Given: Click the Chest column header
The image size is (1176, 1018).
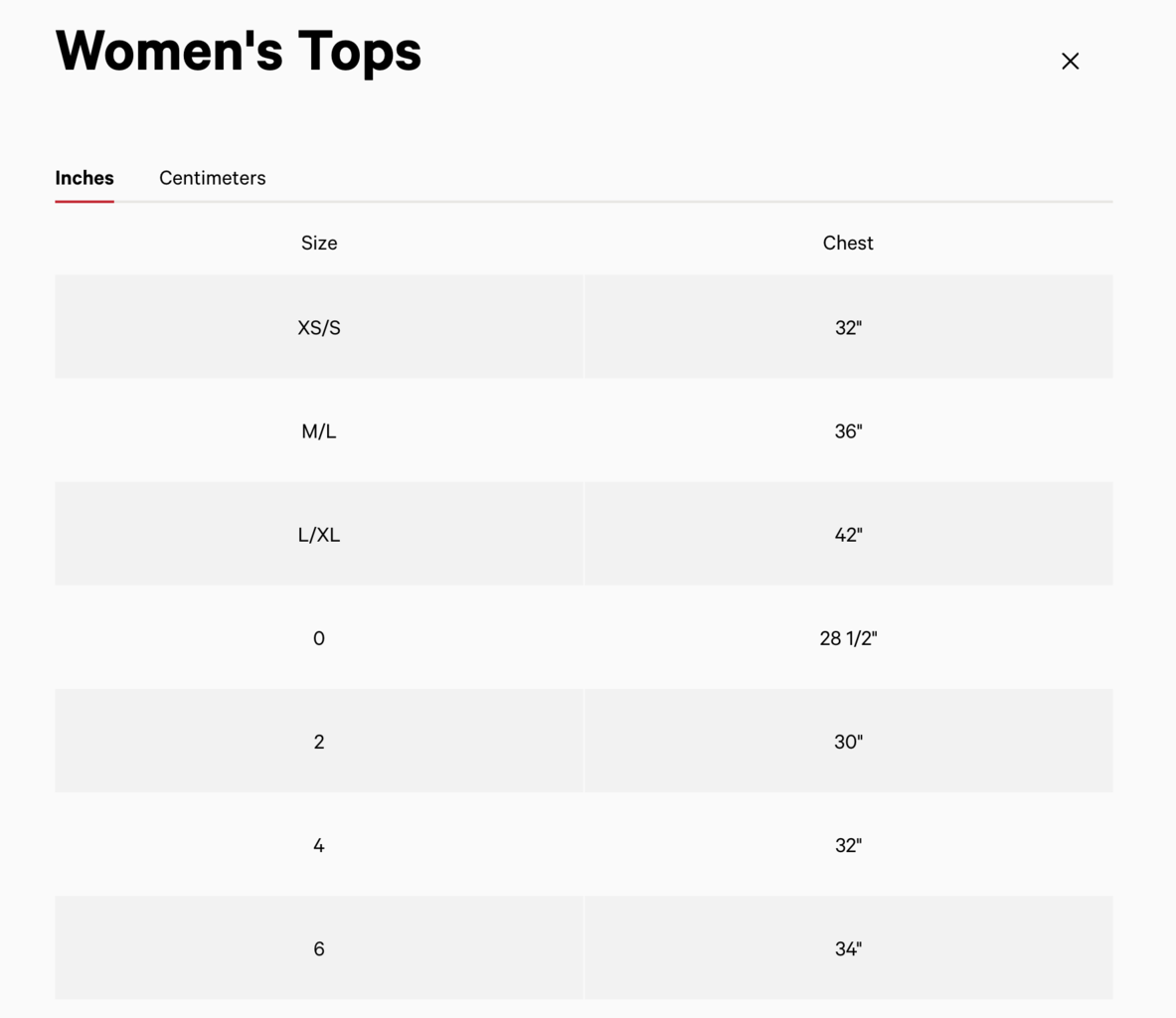Looking at the screenshot, I should coord(847,243).
